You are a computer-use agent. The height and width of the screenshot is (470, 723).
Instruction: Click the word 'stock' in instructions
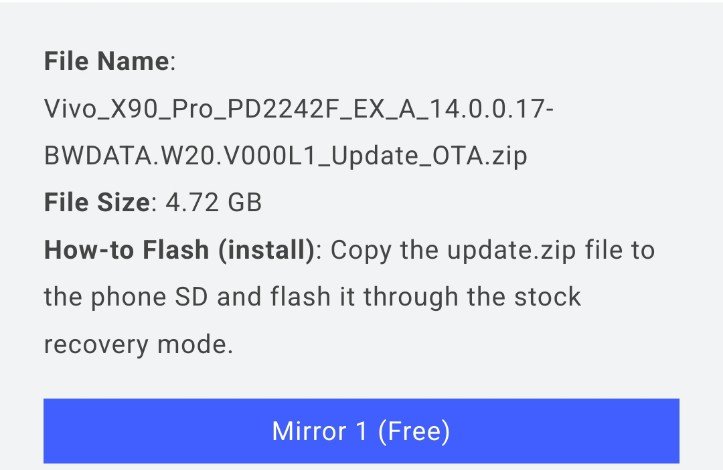tap(549, 297)
